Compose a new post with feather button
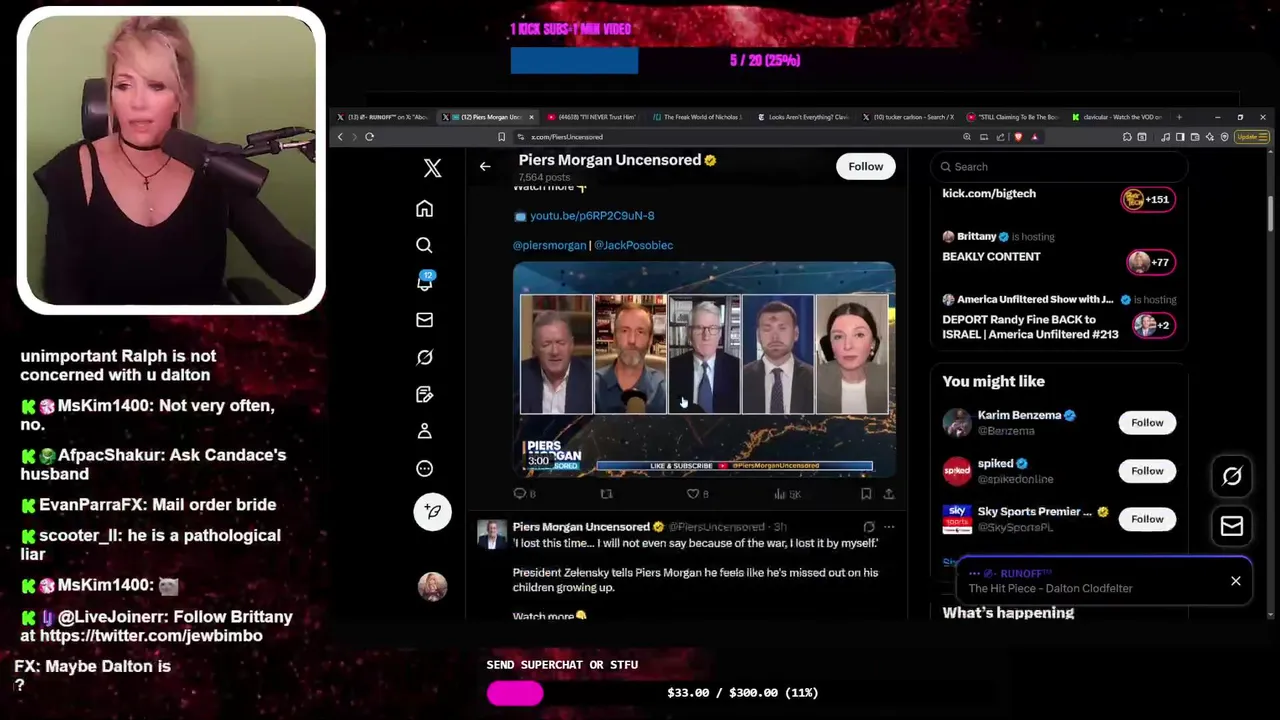This screenshot has height=720, width=1280. (x=432, y=511)
